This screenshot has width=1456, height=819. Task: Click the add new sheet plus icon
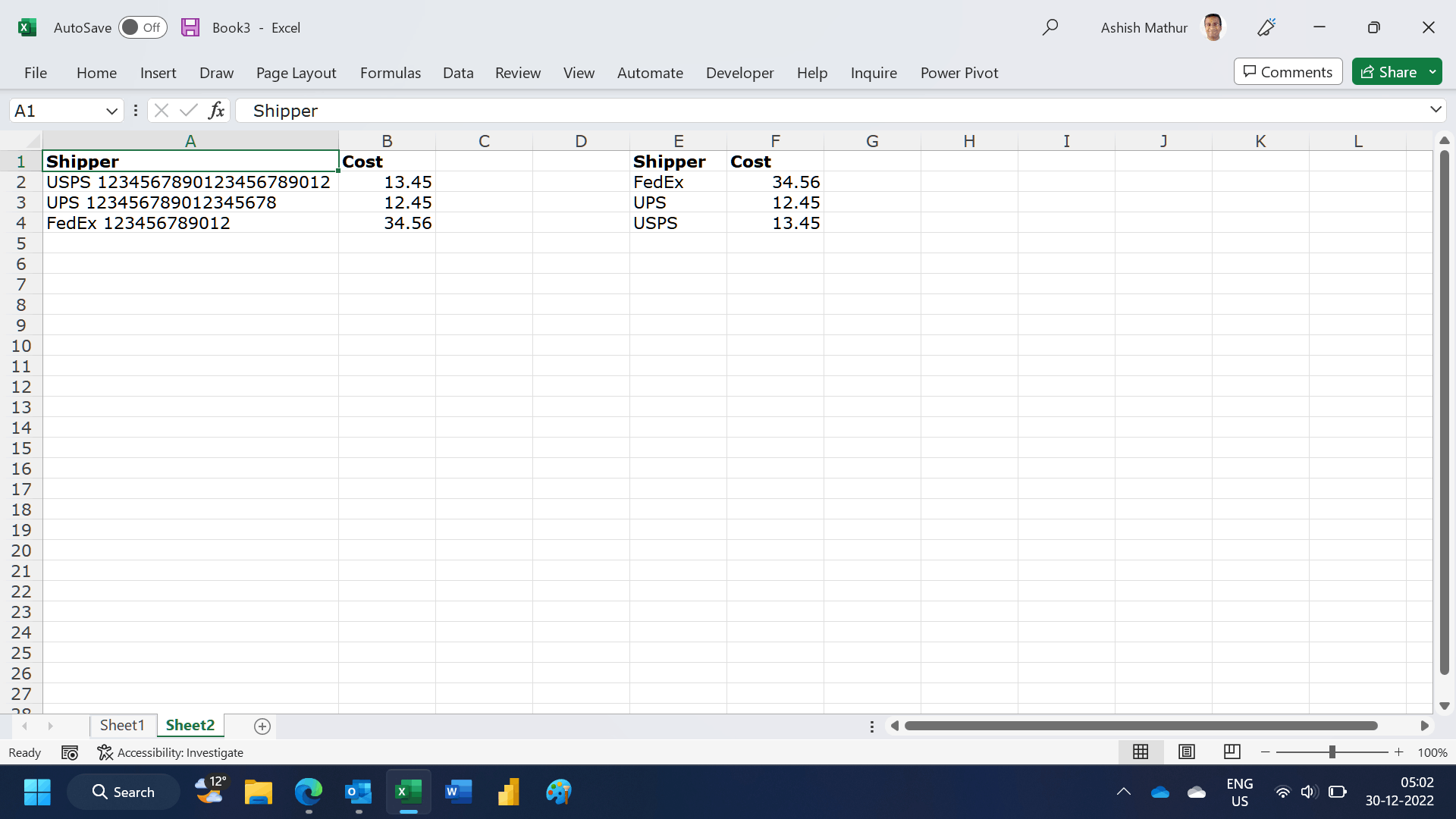click(262, 726)
